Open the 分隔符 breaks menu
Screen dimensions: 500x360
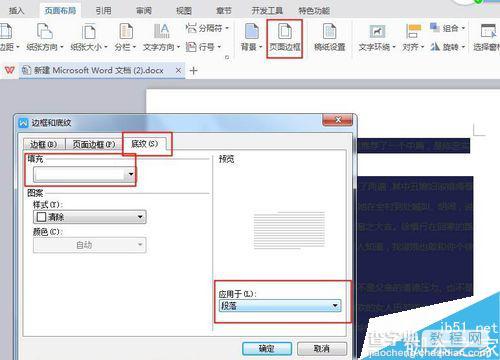(x=207, y=28)
